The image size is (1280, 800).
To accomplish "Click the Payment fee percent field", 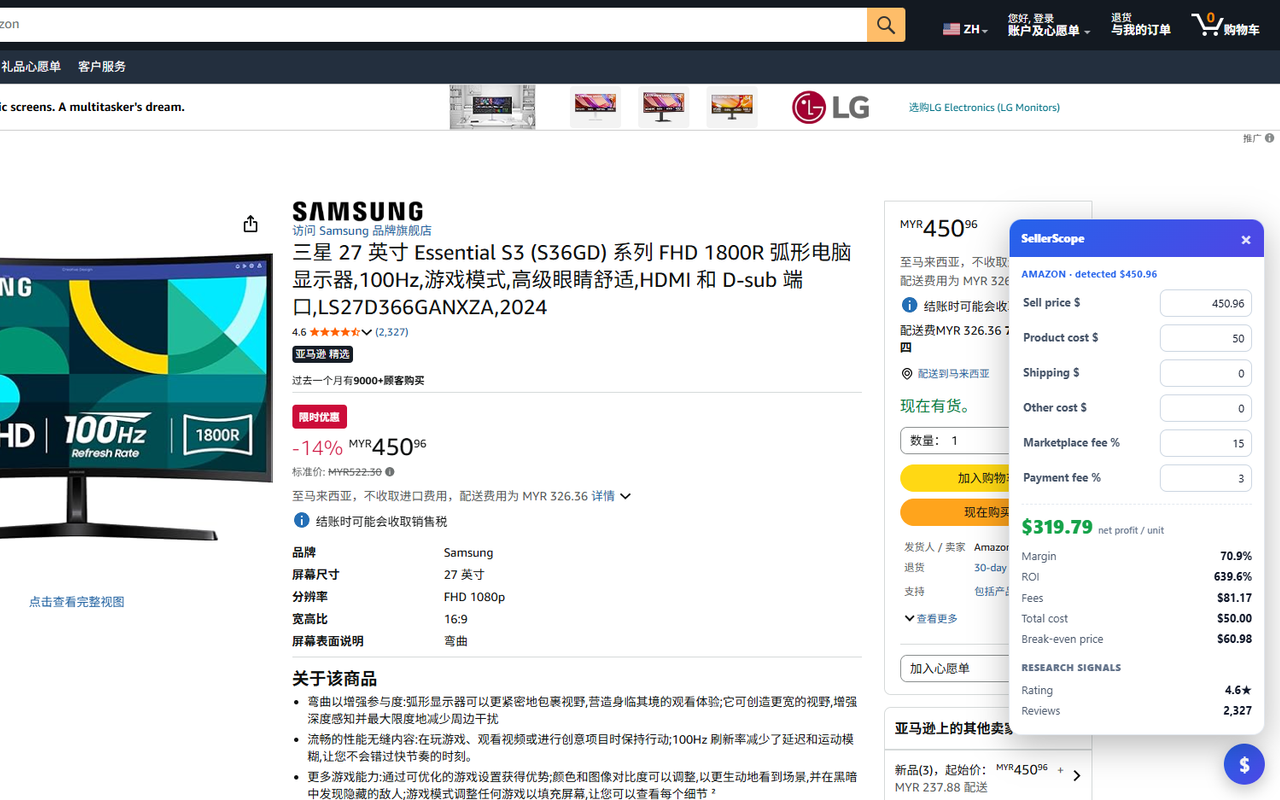I will (x=1205, y=478).
